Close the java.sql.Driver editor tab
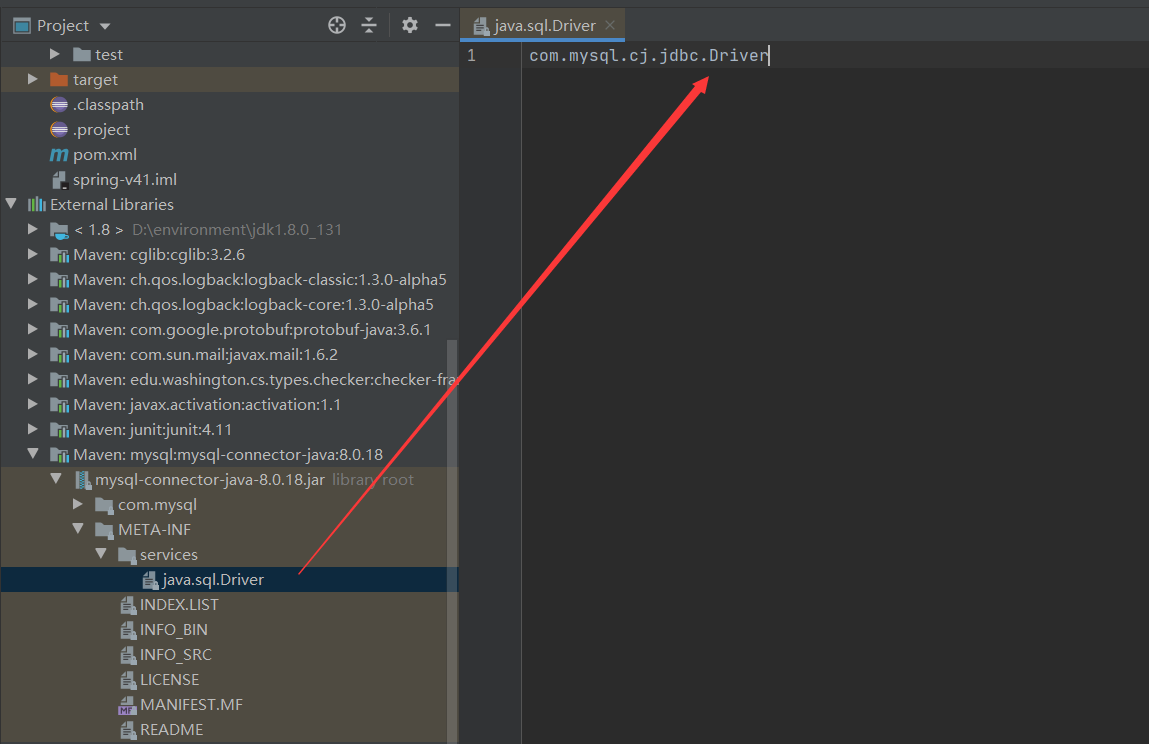1149x744 pixels. click(610, 25)
